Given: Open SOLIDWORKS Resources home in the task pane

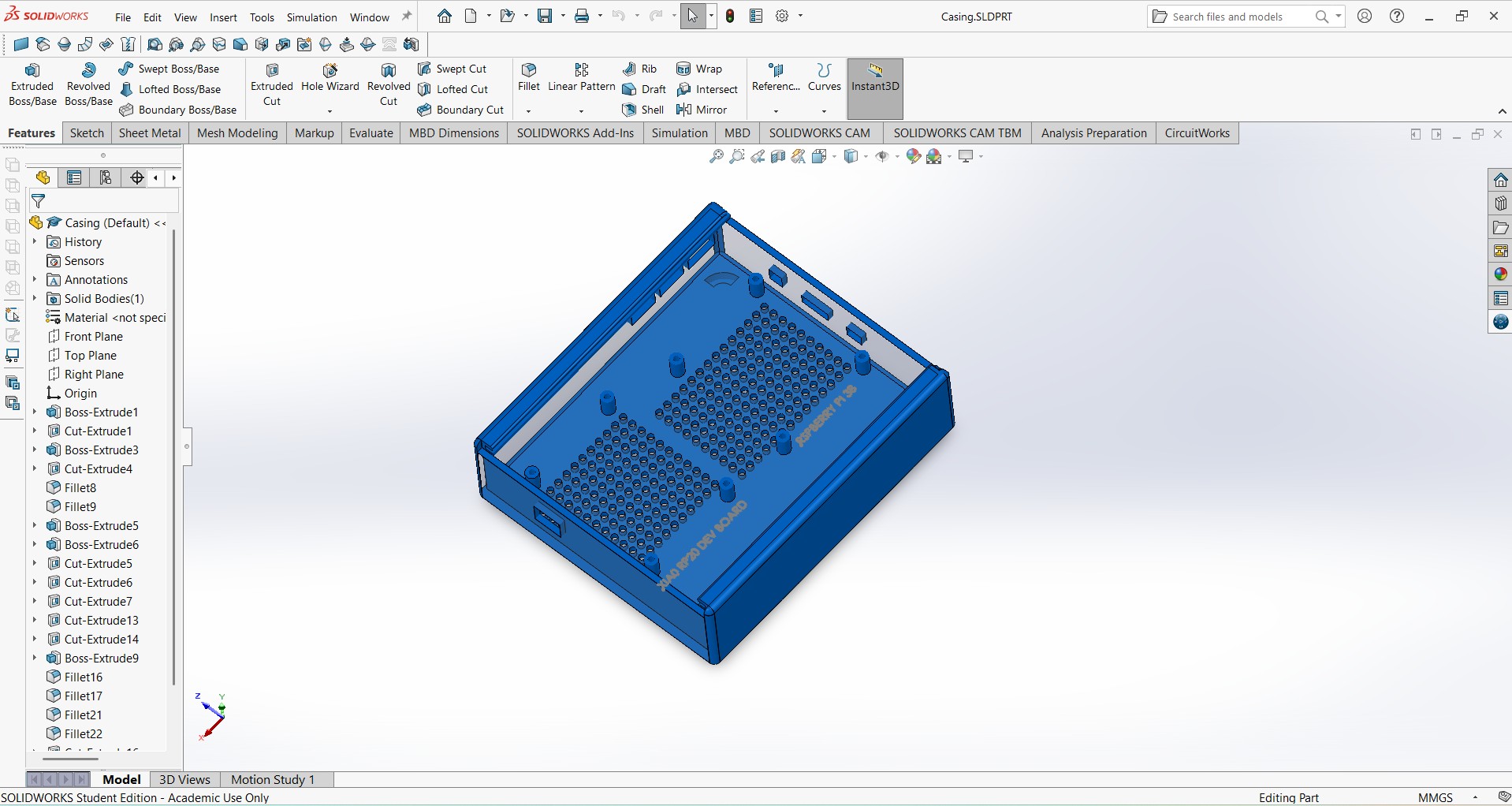Looking at the screenshot, I should [x=1500, y=180].
